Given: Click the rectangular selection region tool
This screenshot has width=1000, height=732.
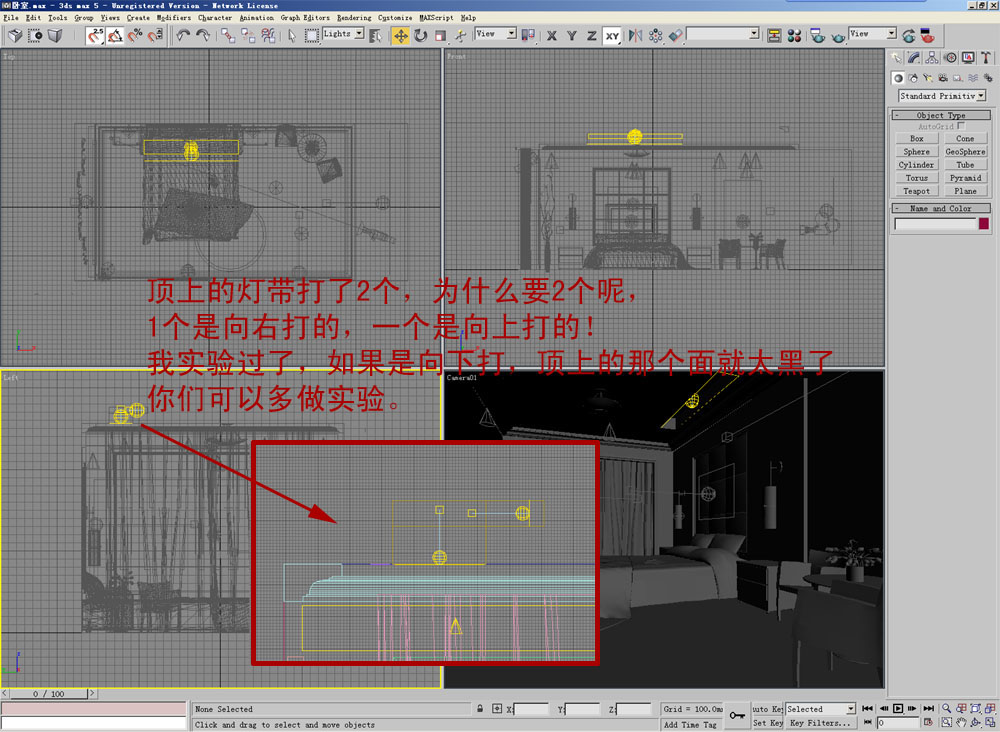Looking at the screenshot, I should (312, 36).
